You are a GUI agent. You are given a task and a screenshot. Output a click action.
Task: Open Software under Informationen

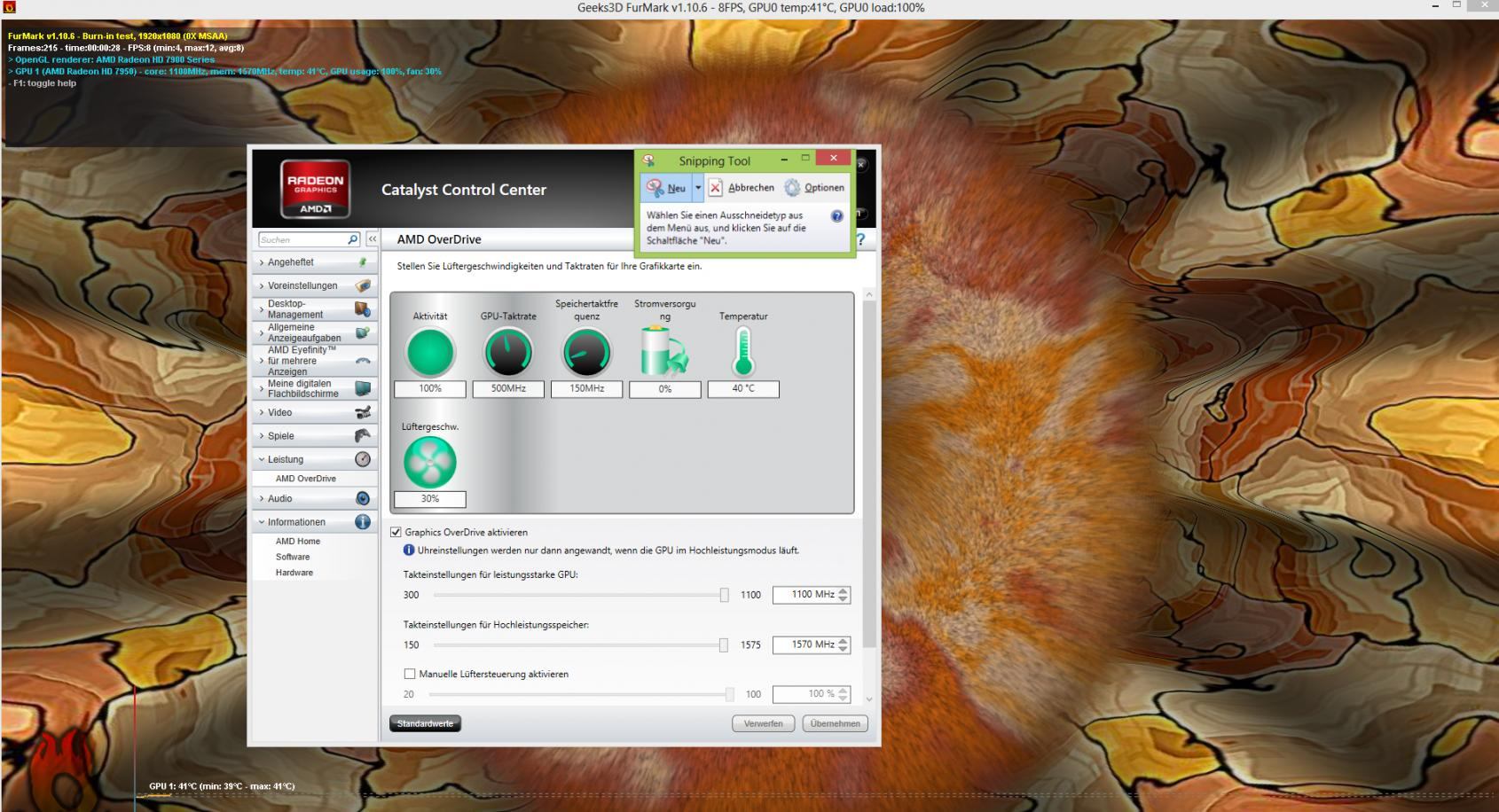pos(293,557)
